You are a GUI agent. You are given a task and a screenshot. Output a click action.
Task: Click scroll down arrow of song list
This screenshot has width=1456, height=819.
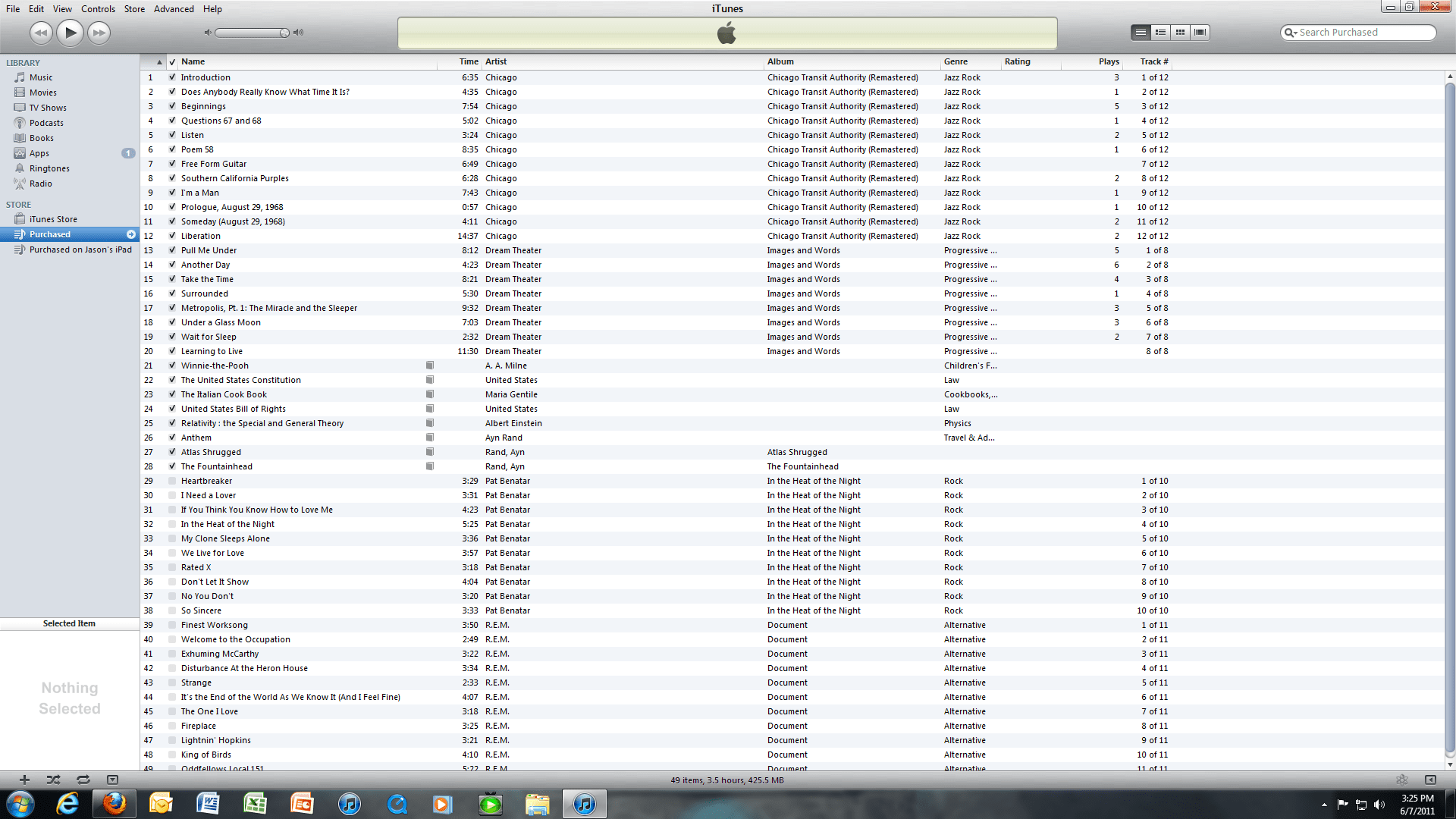tap(1450, 764)
